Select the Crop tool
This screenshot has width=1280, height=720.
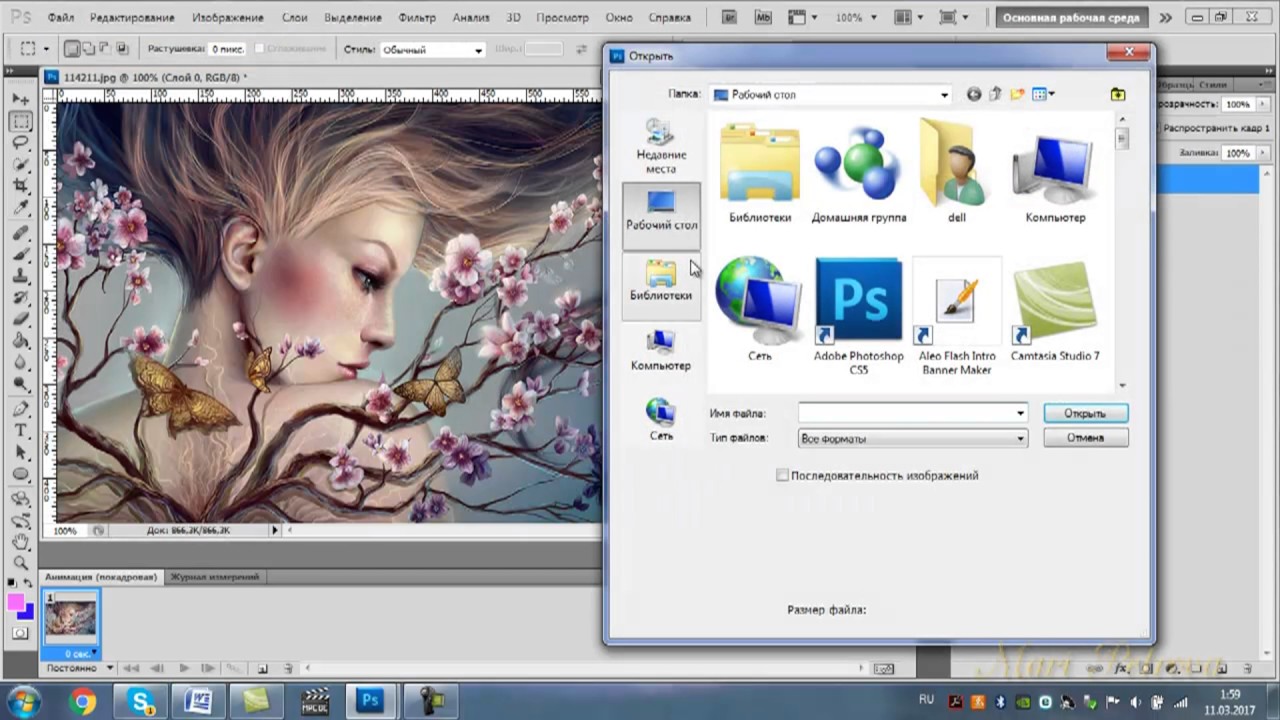click(20, 187)
